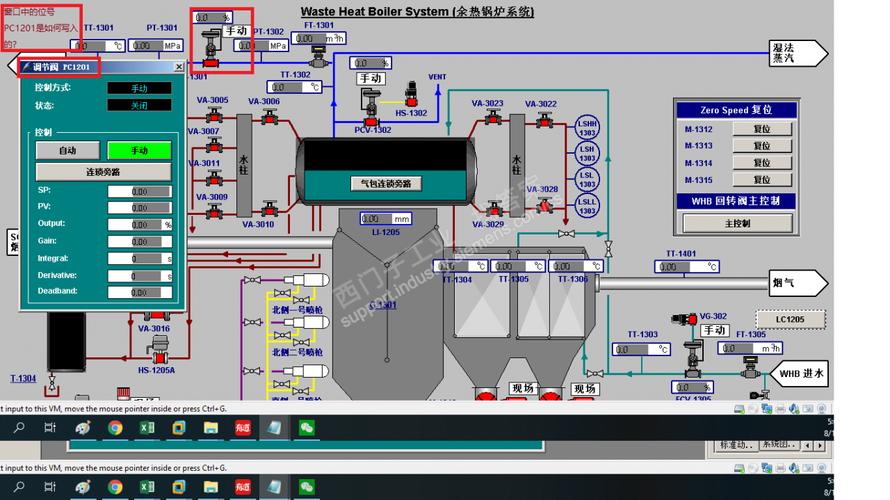Switch PC1201 control to 自动 mode
Screen dimensions: 890x500
click(x=67, y=150)
